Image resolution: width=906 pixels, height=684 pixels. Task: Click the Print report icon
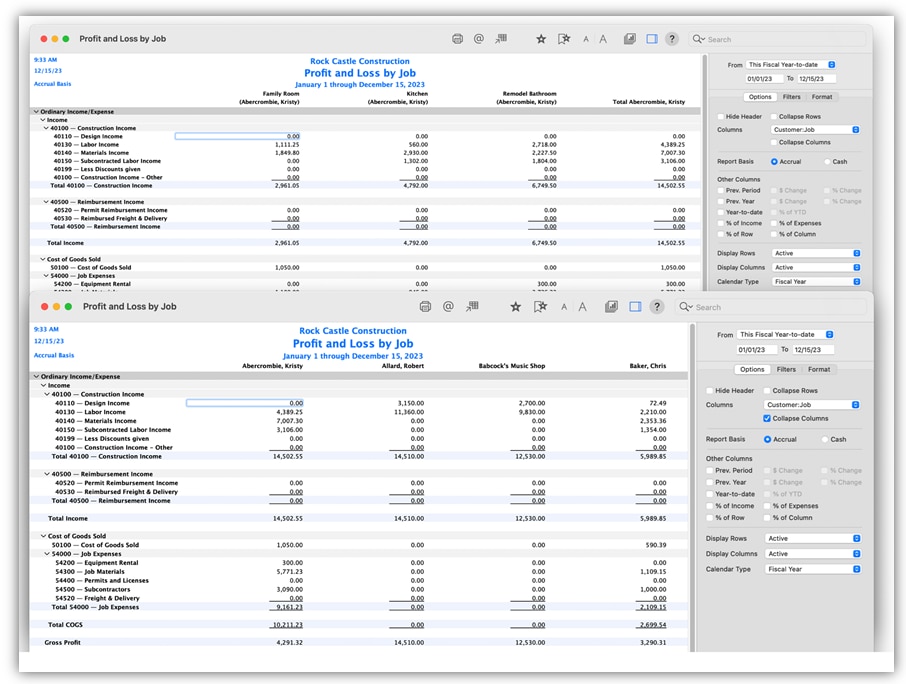(x=426, y=307)
